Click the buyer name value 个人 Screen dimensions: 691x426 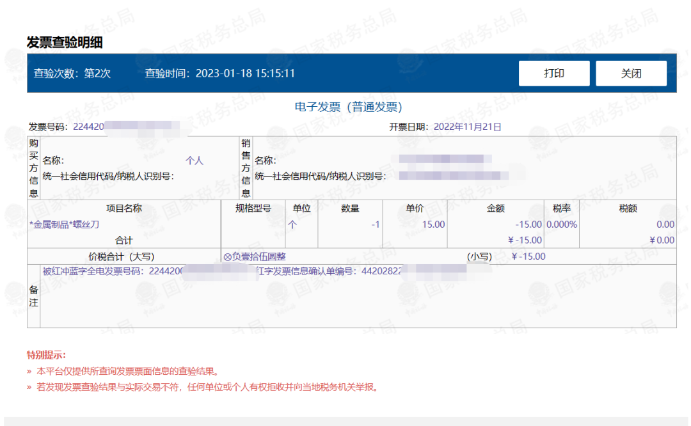pos(194,160)
